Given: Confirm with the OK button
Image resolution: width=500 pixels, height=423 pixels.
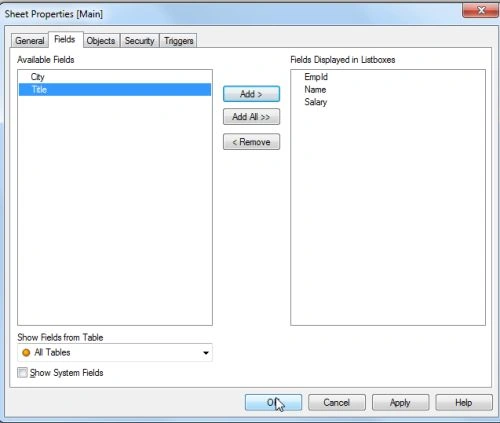Looking at the screenshot, I should [273, 403].
